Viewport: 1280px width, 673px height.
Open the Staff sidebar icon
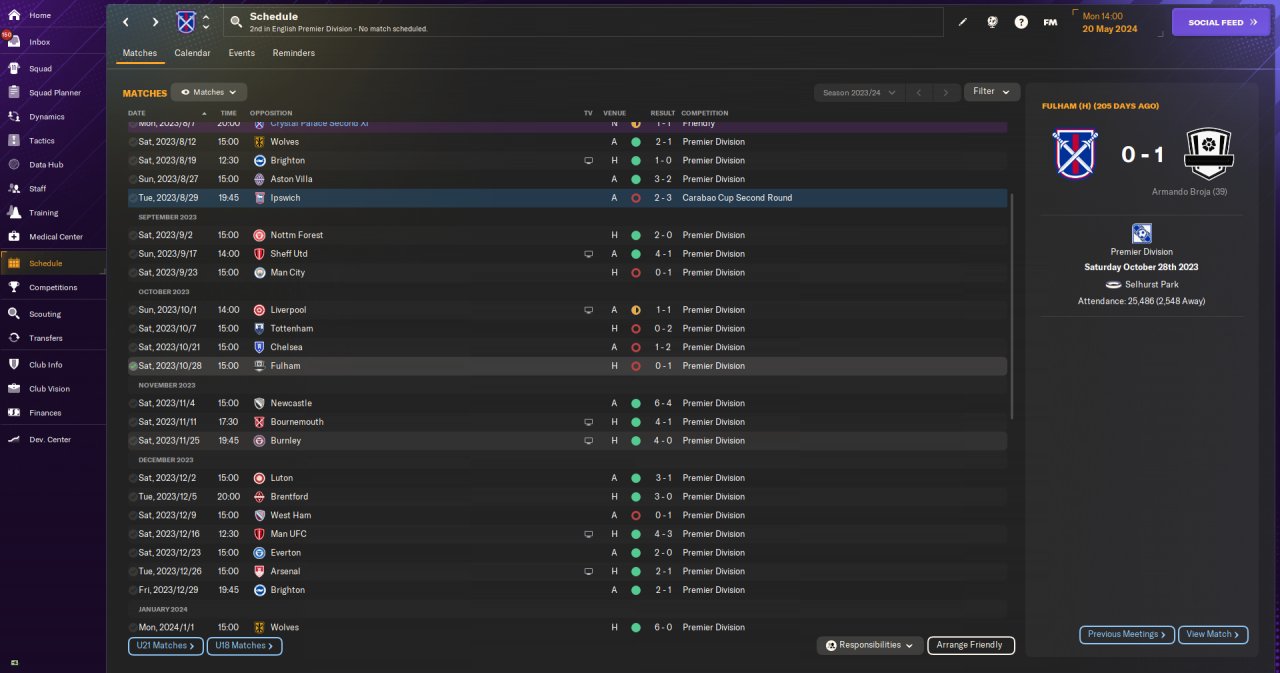(x=14, y=189)
